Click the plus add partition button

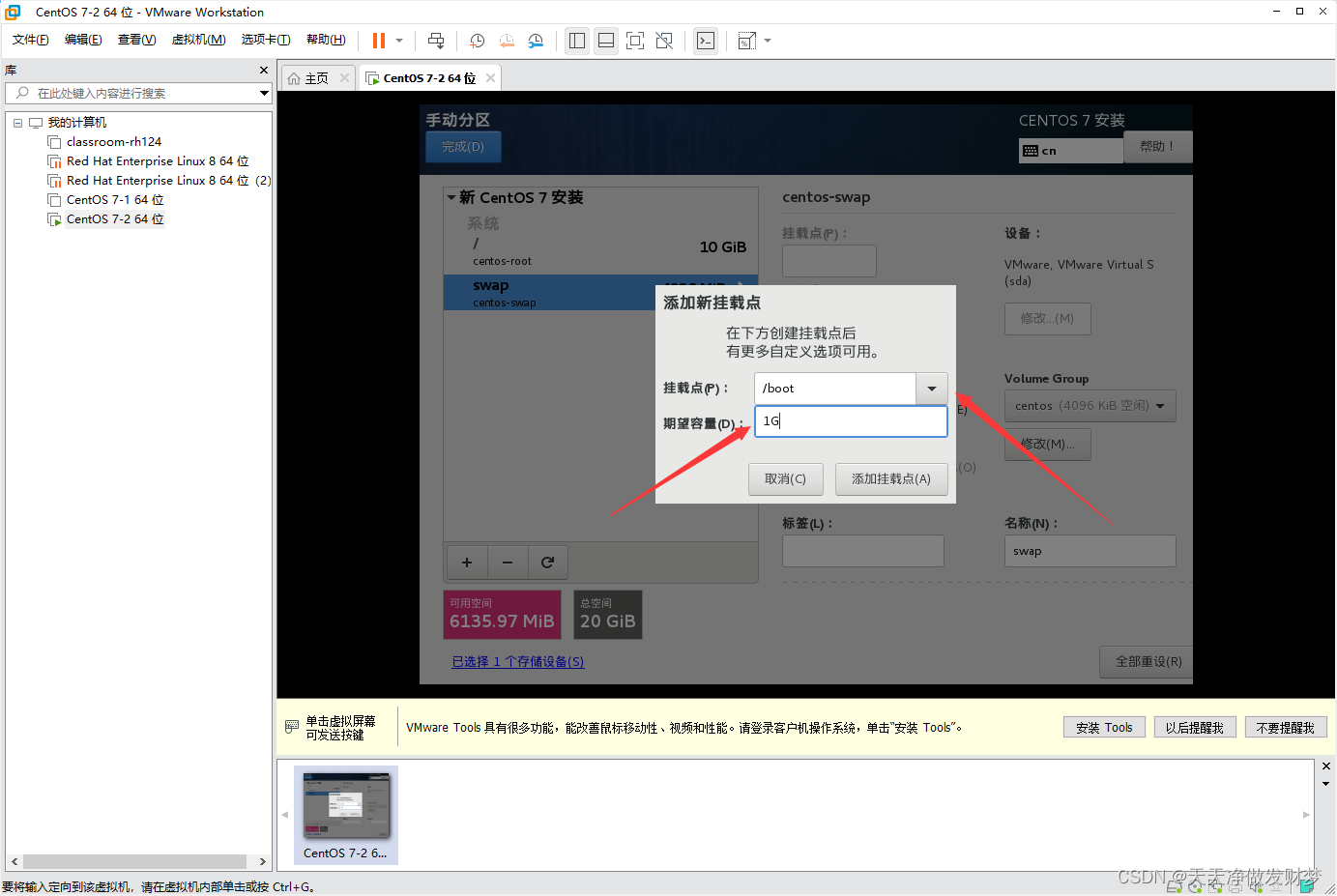467,563
